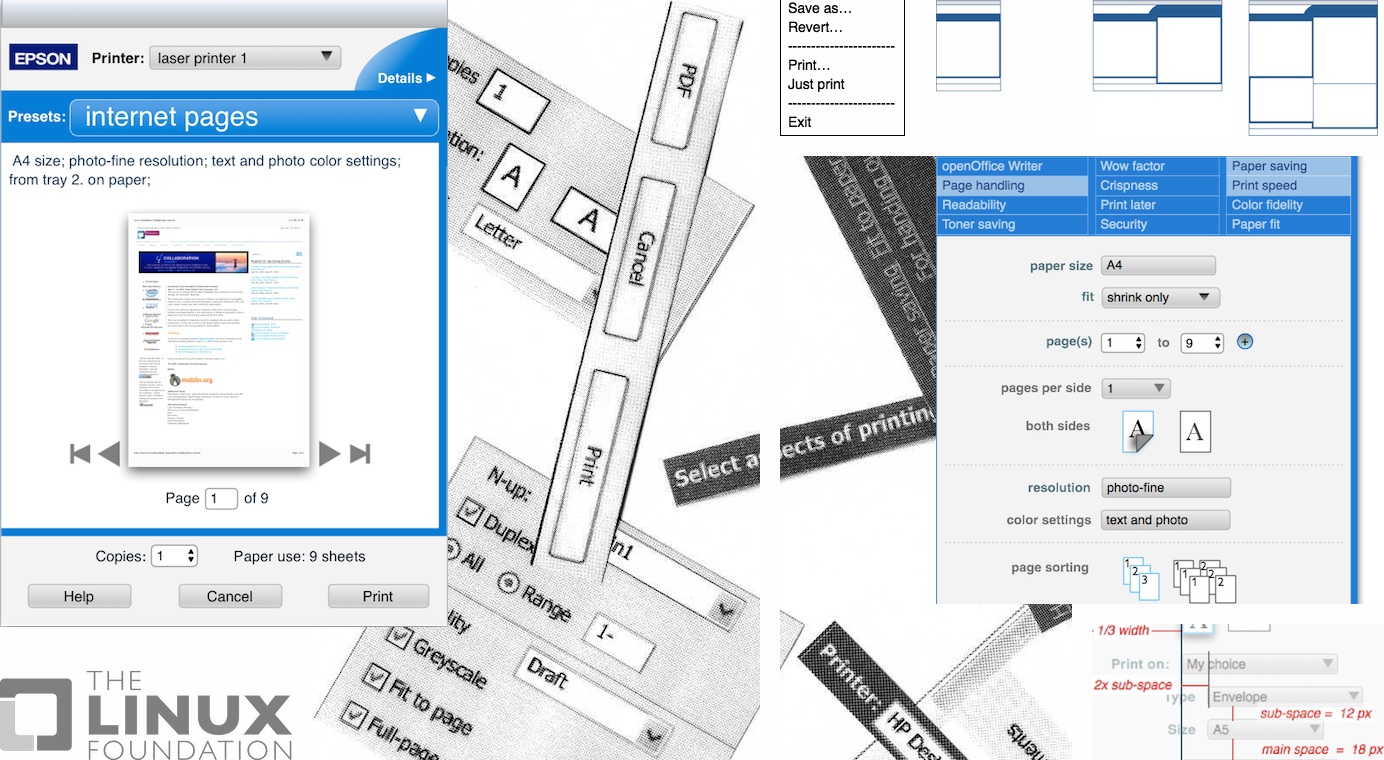Open the A4 paper size selector
The image size is (1384, 760).
click(1159, 266)
